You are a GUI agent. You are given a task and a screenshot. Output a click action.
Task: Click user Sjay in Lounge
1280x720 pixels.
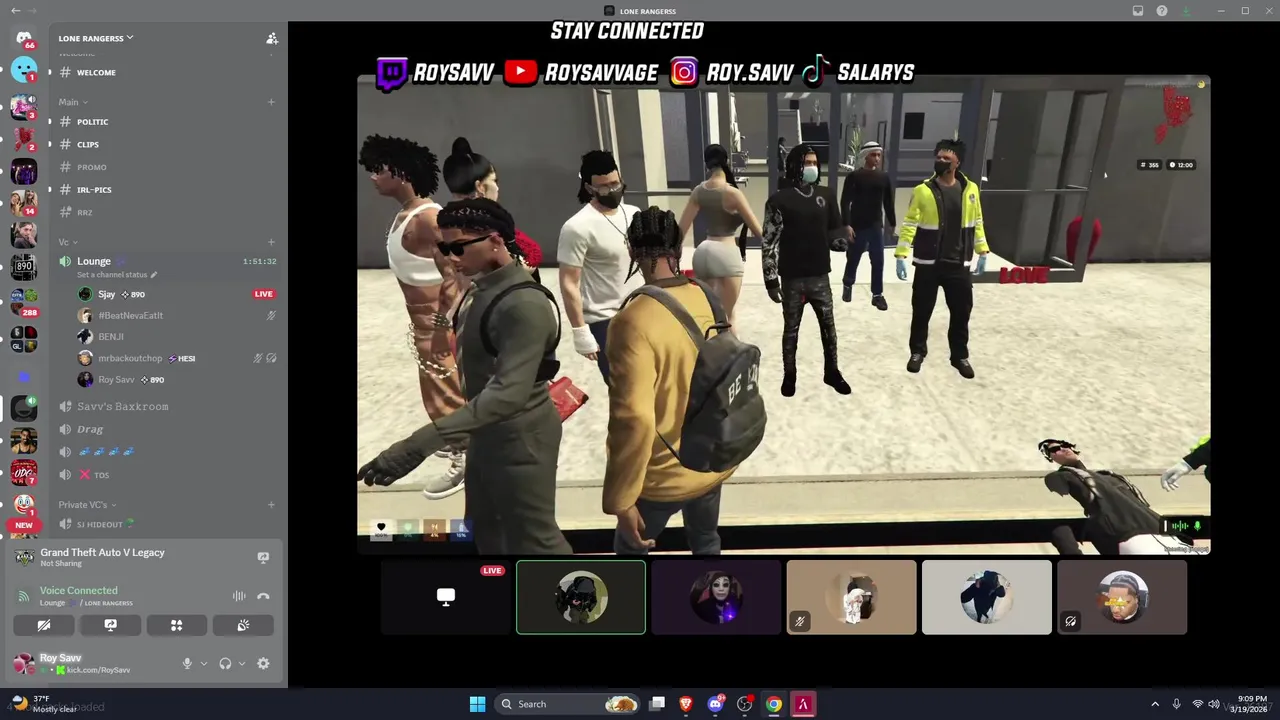tap(178, 294)
